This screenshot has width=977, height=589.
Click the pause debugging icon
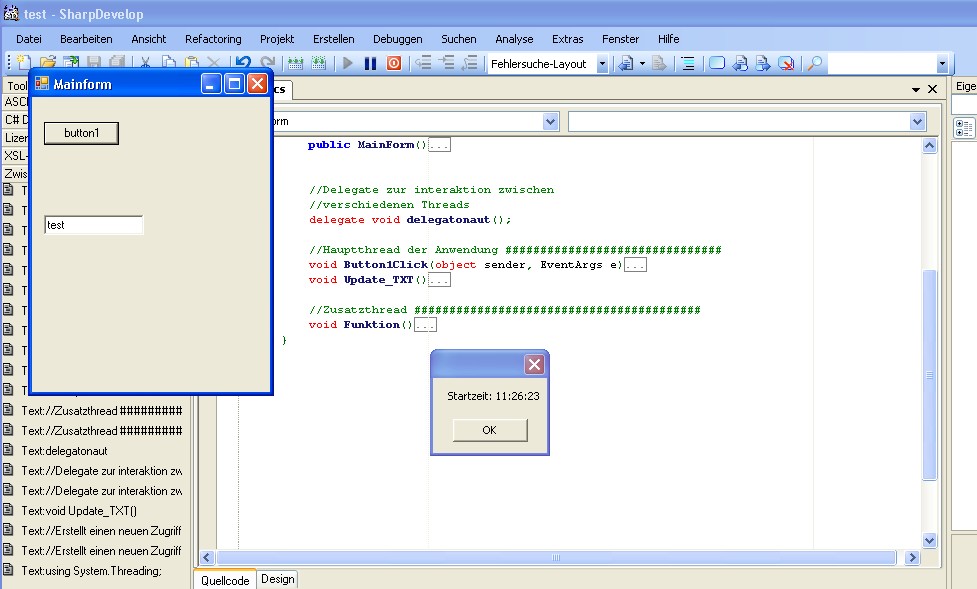(x=370, y=64)
